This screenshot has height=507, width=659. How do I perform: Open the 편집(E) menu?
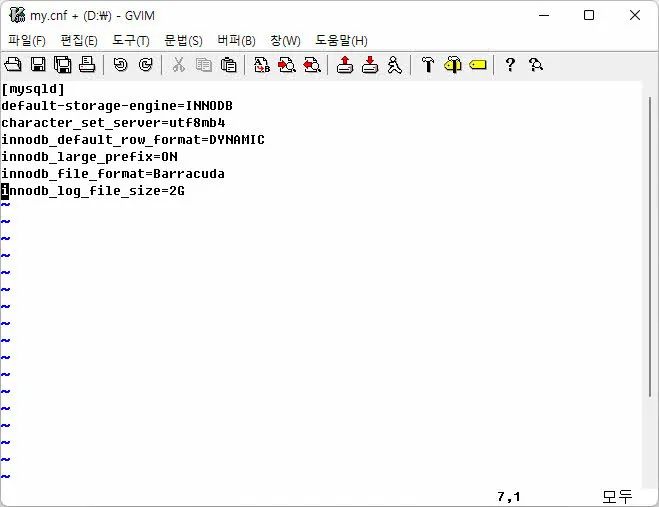coord(79,40)
